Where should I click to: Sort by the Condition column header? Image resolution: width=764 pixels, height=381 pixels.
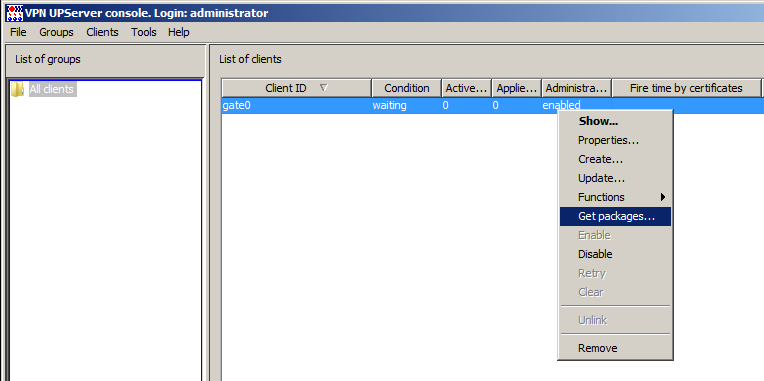(406, 88)
